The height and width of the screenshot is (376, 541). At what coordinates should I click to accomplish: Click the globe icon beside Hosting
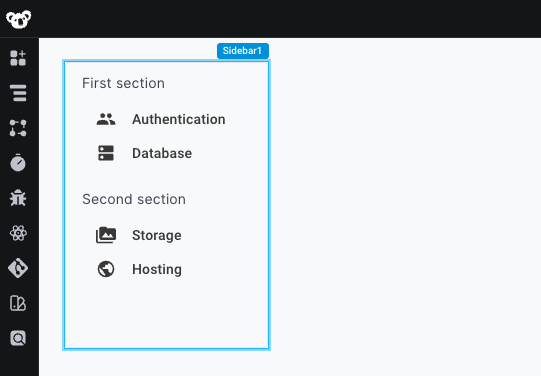(x=106, y=269)
